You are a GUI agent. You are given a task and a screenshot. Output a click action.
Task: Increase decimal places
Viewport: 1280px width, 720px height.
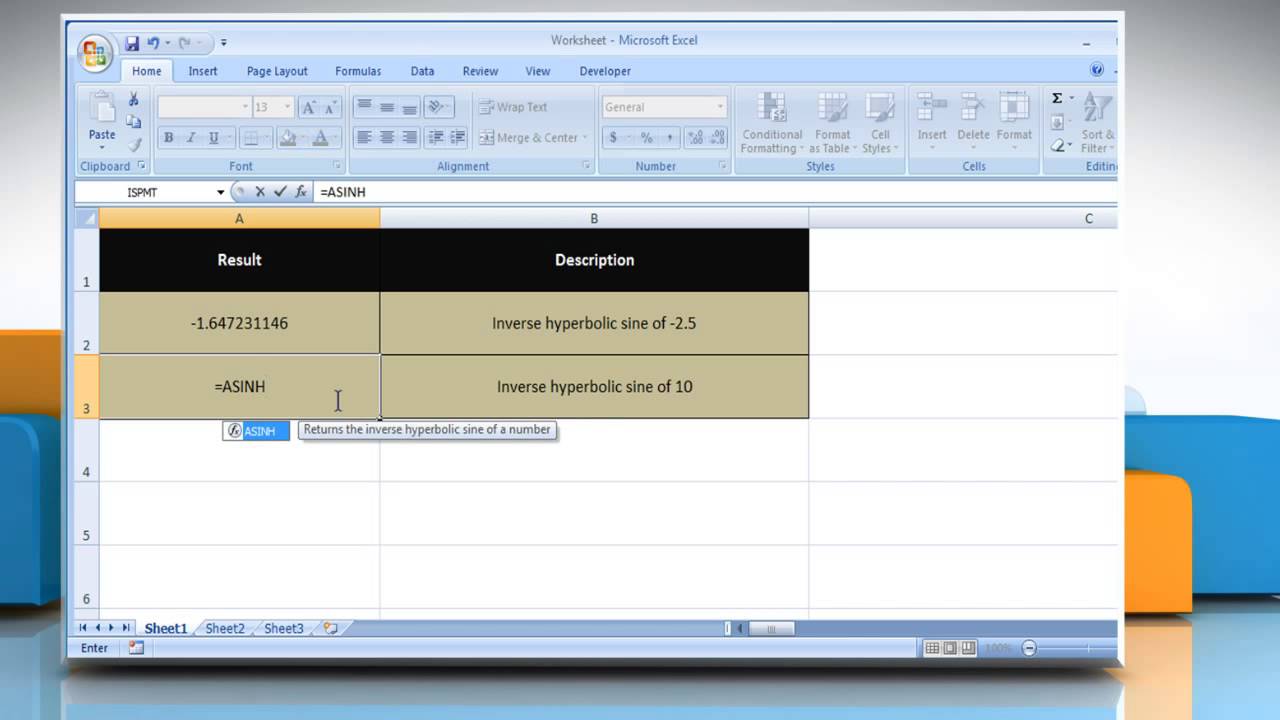pyautogui.click(x=694, y=138)
